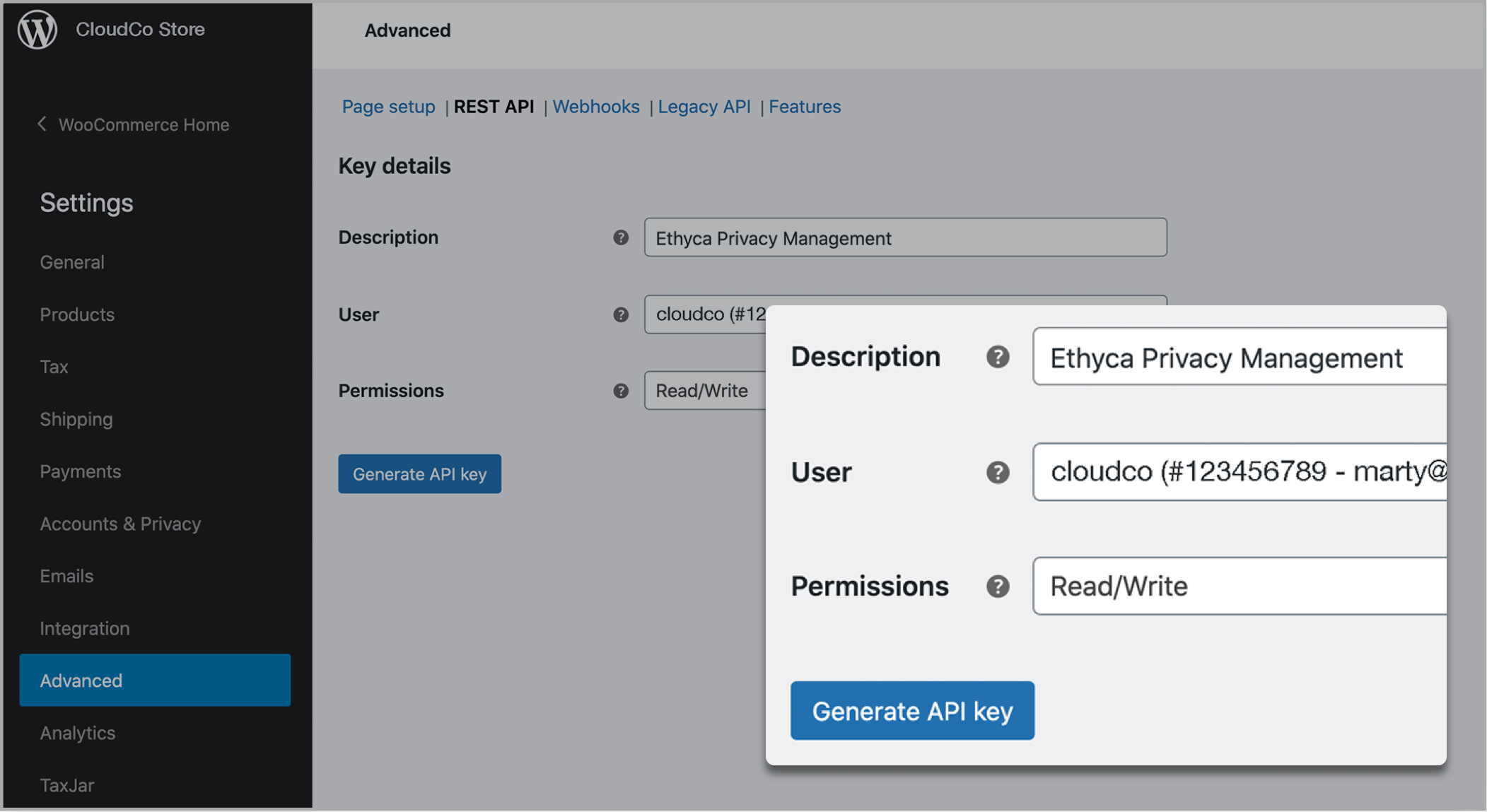Click help icon next to User label
Viewport: 1487px width, 812px height.
click(x=621, y=314)
